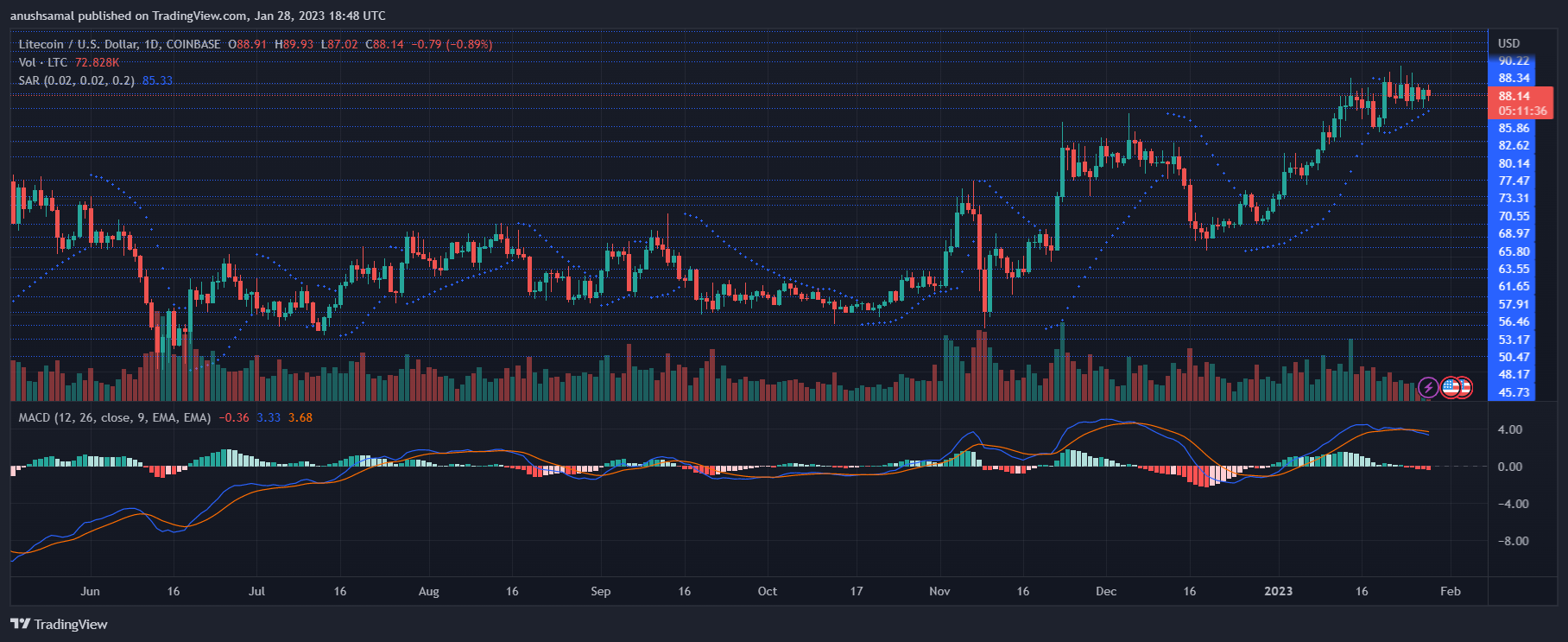Click the anushsamal published on TradingView.com header

click(198, 16)
